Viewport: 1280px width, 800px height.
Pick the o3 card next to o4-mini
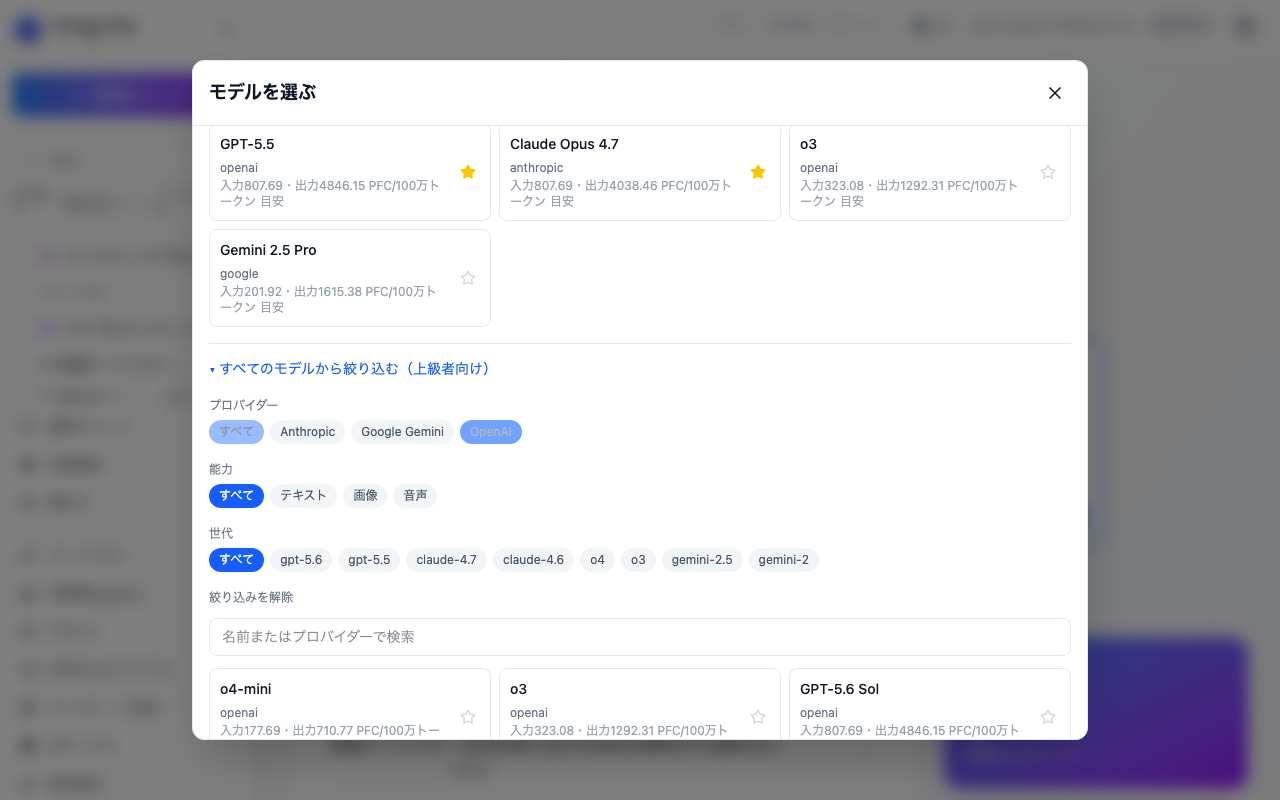640,704
